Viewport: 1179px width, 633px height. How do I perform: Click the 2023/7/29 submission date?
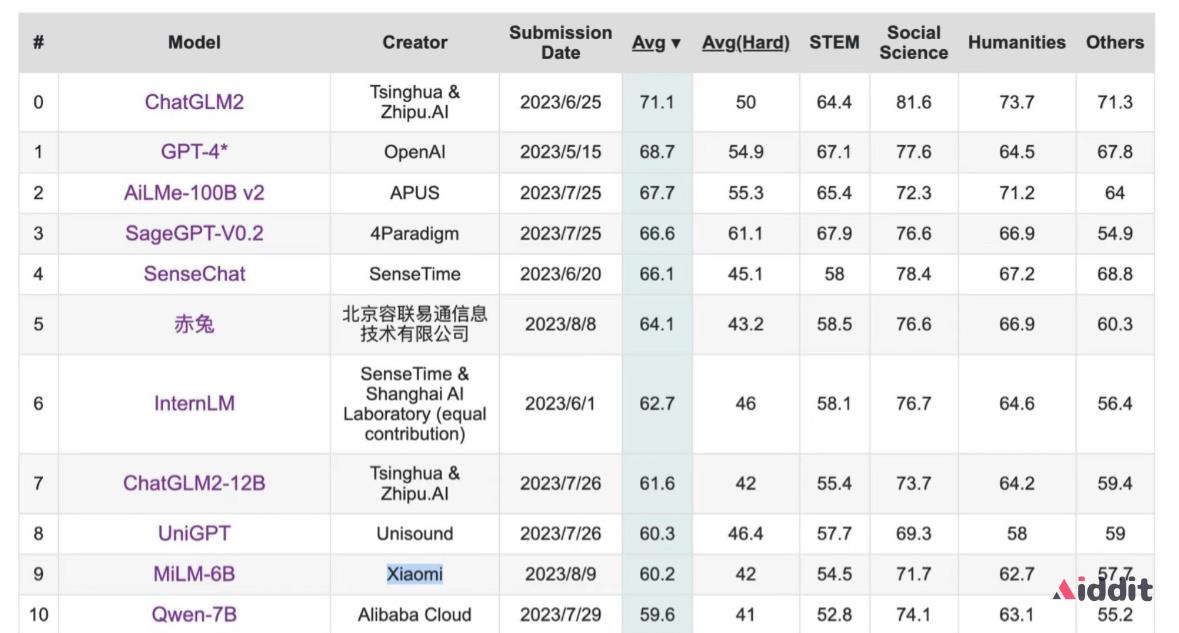(560, 615)
